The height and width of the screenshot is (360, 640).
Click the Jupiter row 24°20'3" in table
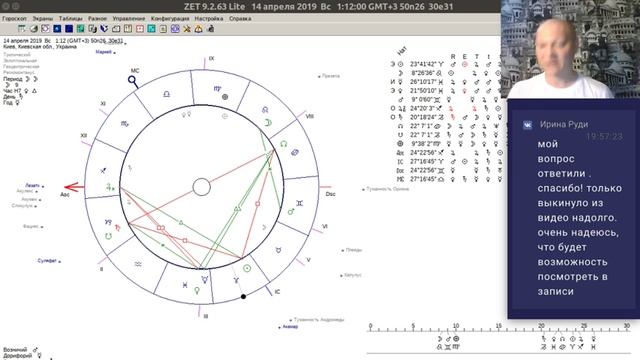(x=445, y=108)
